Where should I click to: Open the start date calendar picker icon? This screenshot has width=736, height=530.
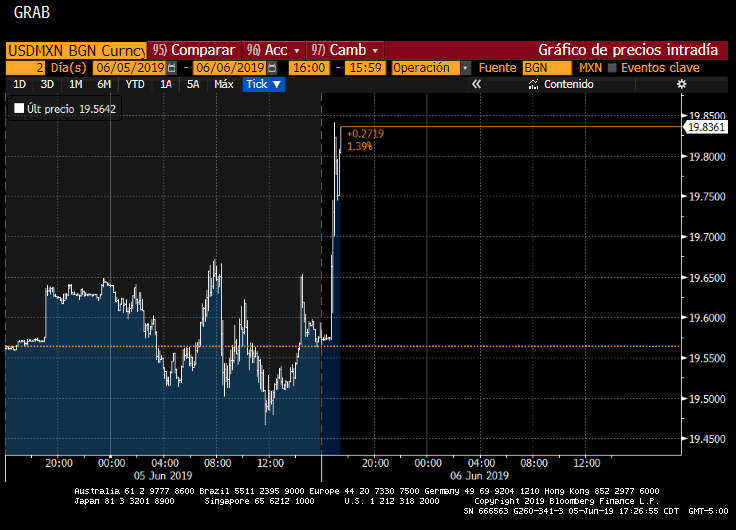click(172, 68)
